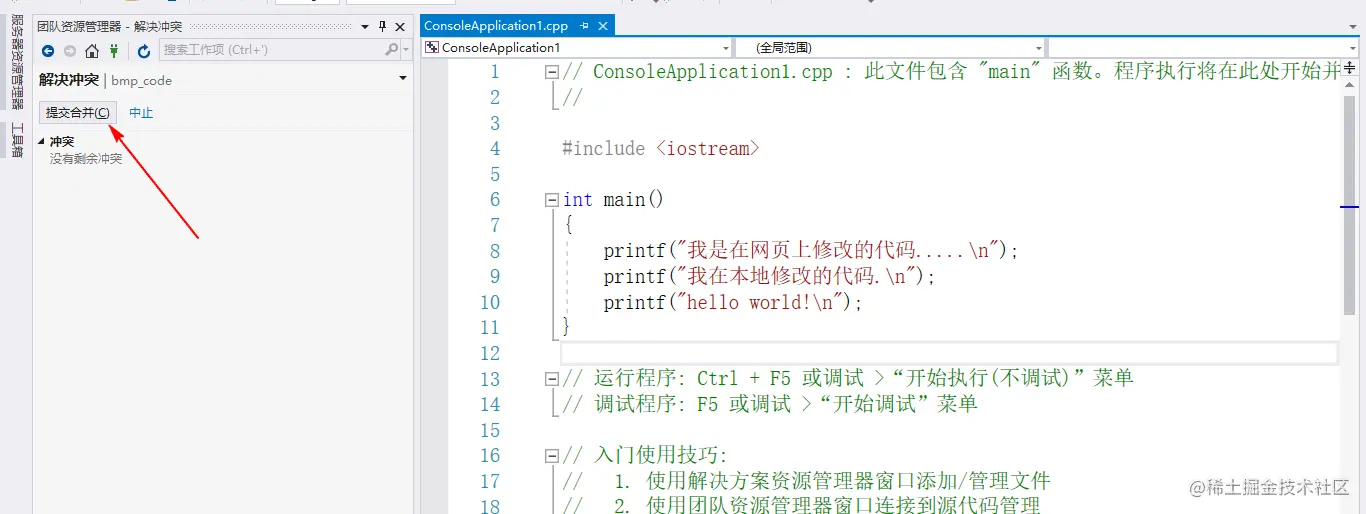1366x514 pixels.
Task: Close the ConsoleApplication1.cpp tab
Action: pyautogui.click(x=603, y=26)
